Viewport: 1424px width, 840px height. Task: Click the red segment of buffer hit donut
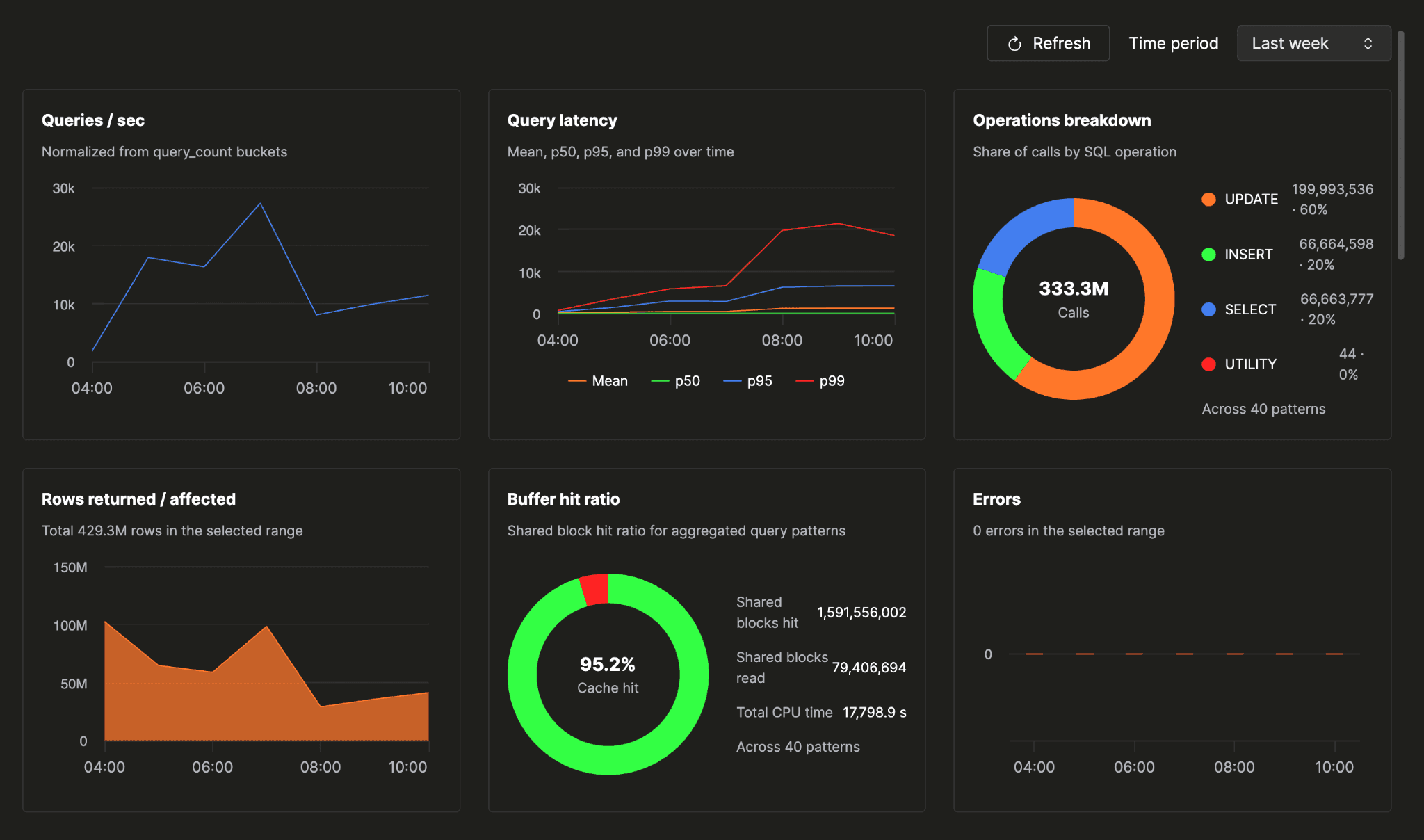pyautogui.click(x=595, y=589)
